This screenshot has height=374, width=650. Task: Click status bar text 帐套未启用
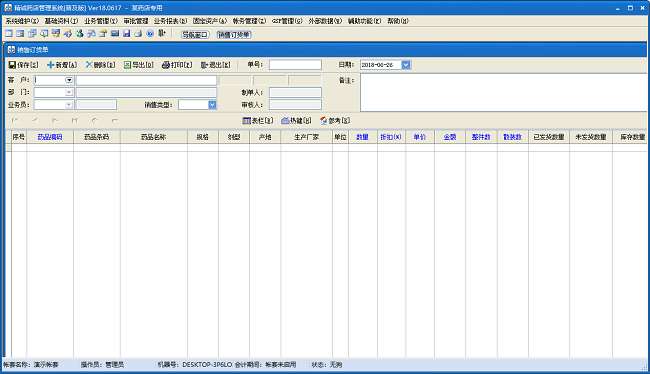(281, 365)
